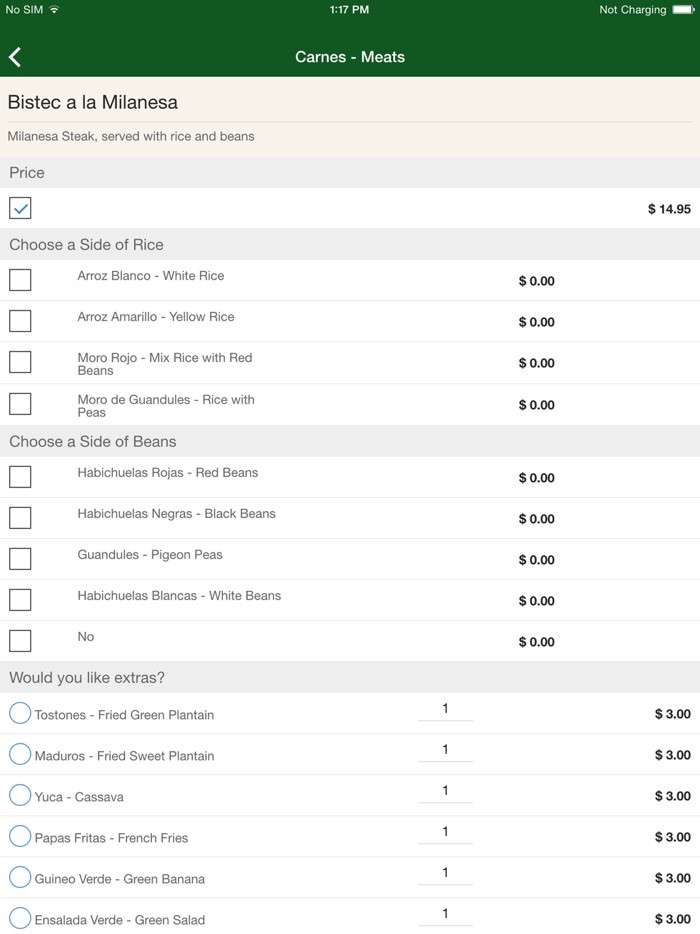Tick Moro de Guandules rice with peas
The width and height of the screenshot is (700, 934).
[x=20, y=404]
